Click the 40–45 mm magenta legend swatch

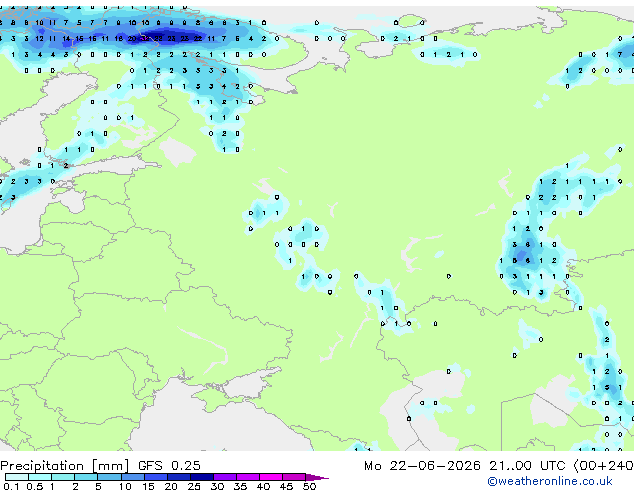pos(271,477)
